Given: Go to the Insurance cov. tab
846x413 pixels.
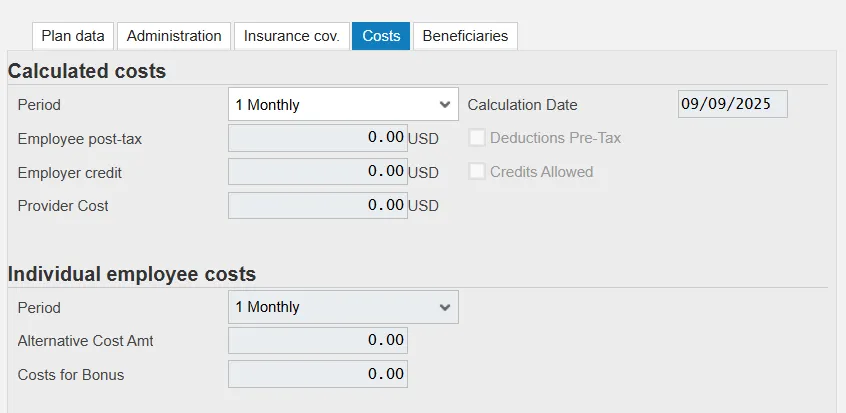Looking at the screenshot, I should [x=292, y=36].
